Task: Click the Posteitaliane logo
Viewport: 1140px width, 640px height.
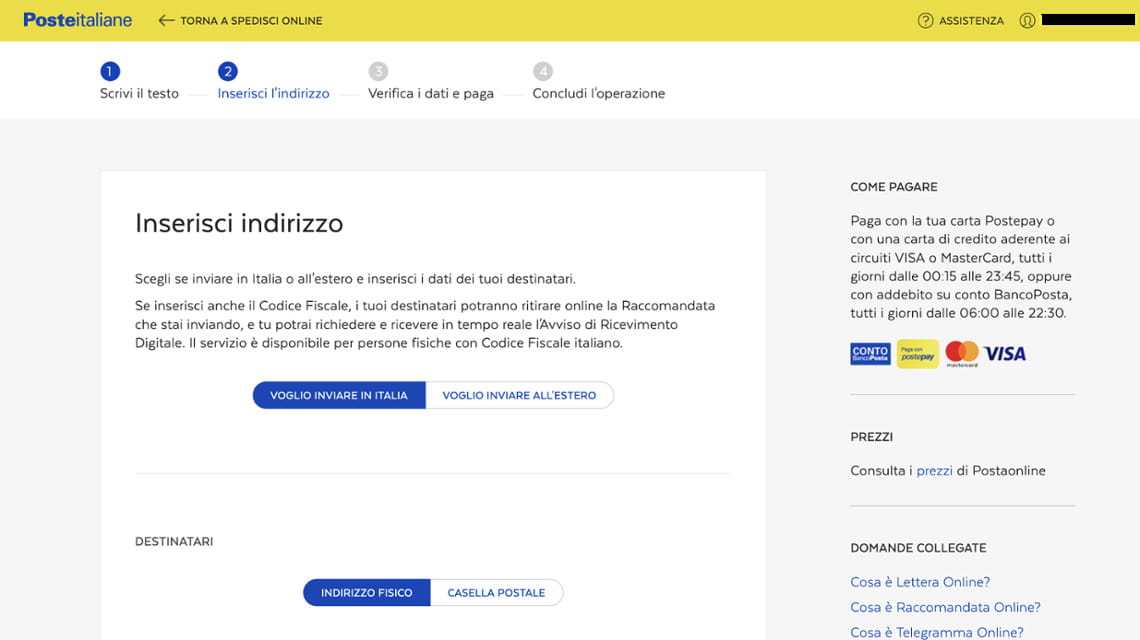Action: point(77,20)
